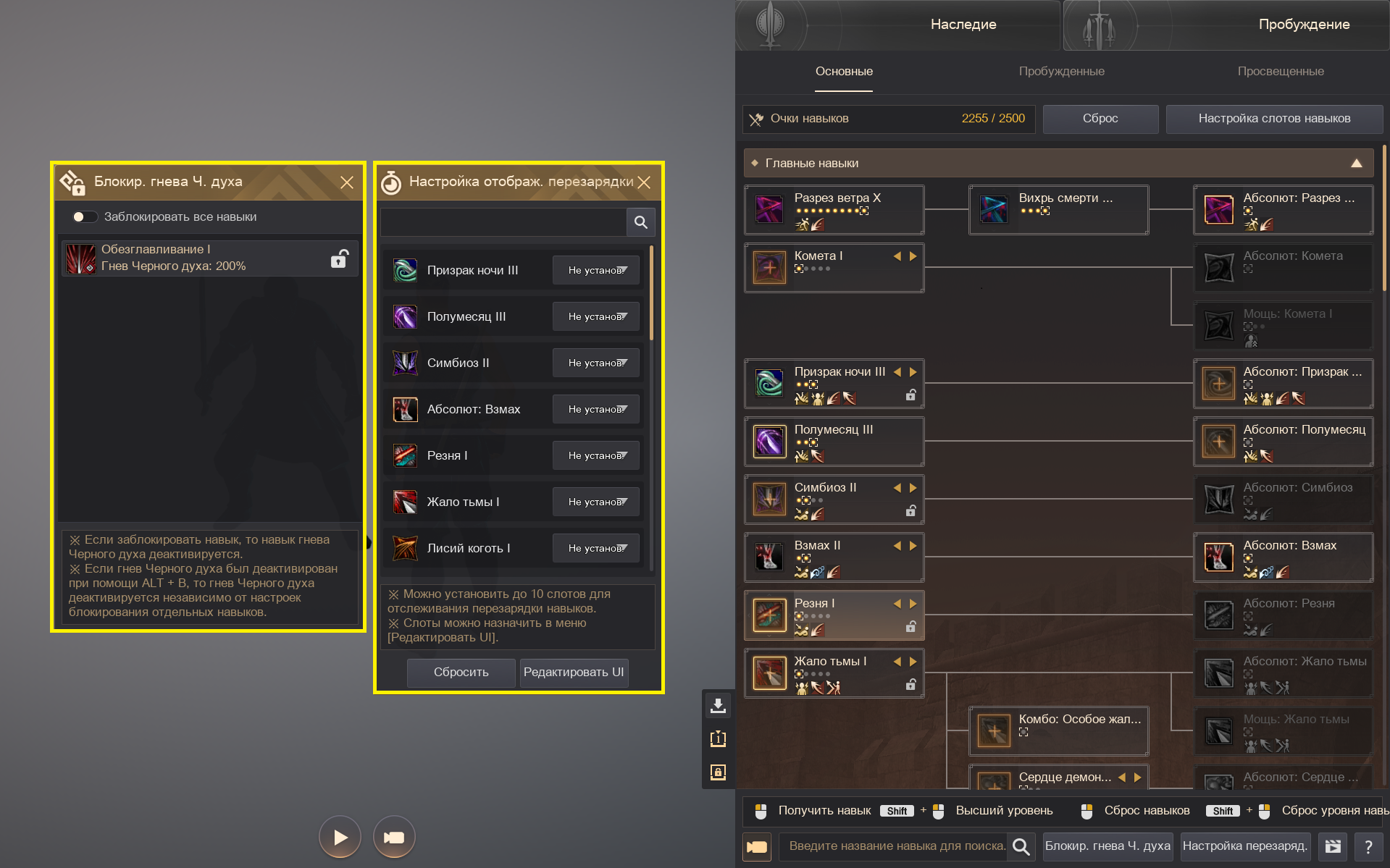Click the lock icon on side strip

coord(718,772)
